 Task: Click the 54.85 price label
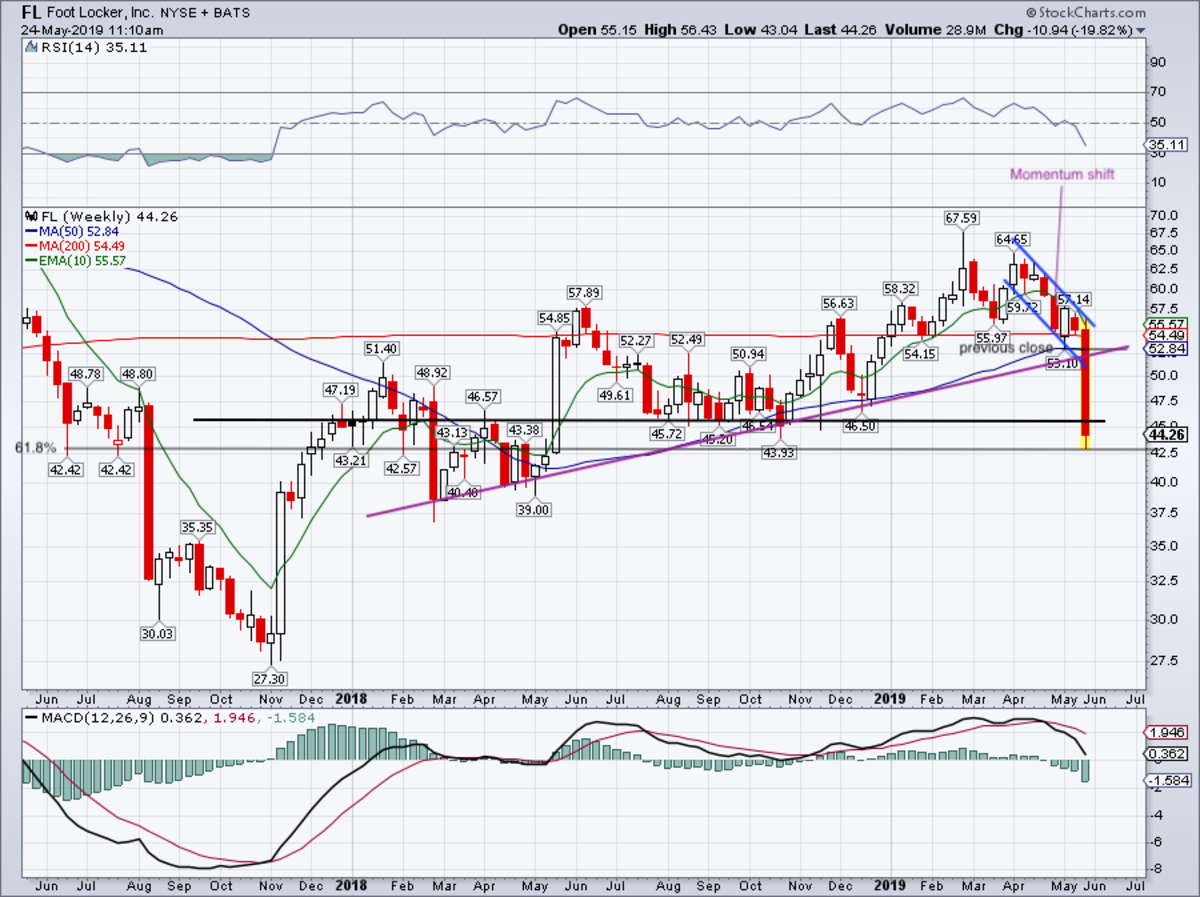[555, 318]
